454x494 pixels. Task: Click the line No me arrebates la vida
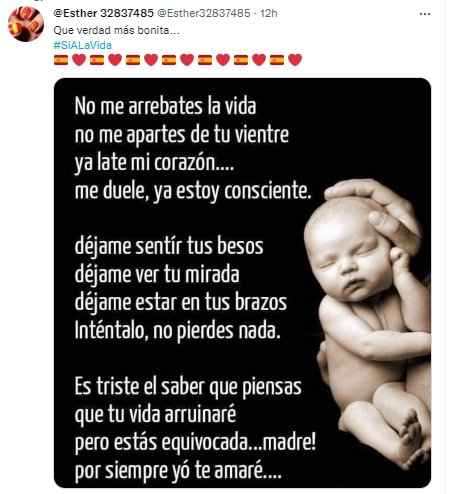[165, 106]
